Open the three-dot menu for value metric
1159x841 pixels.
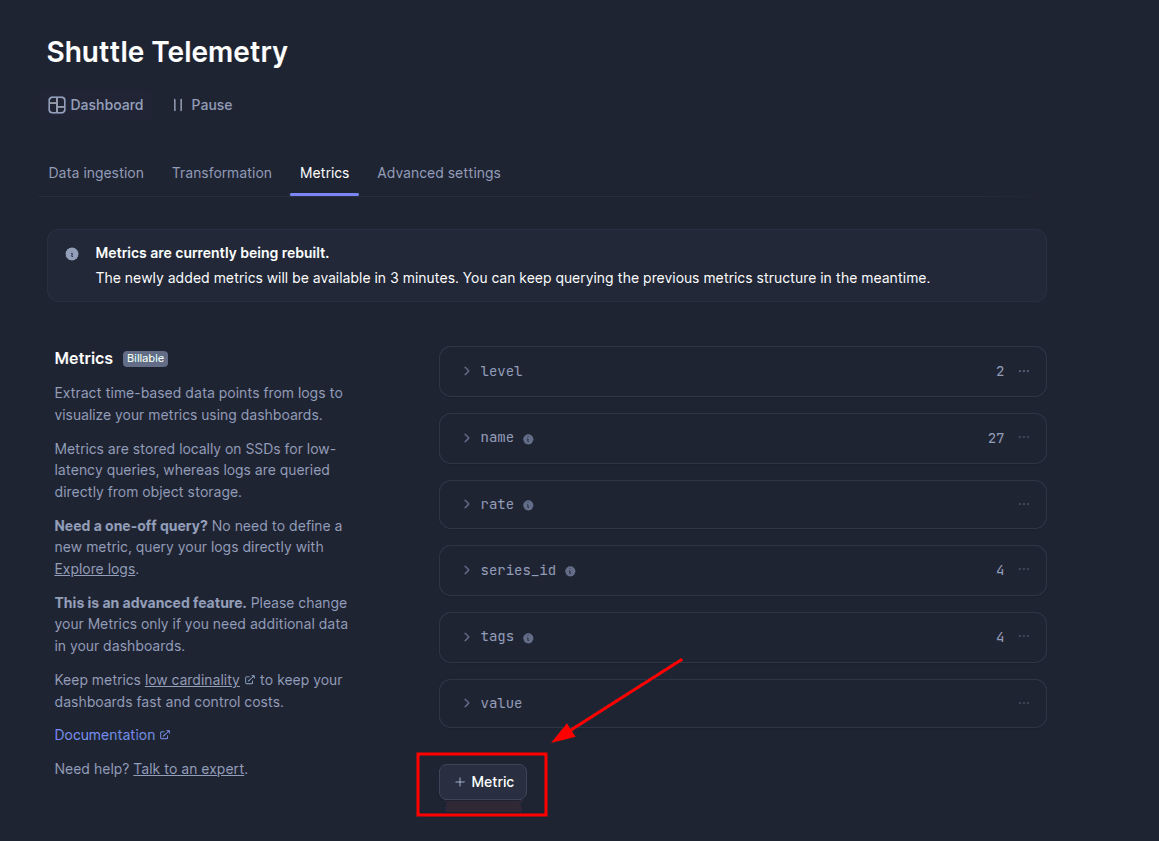point(1023,703)
